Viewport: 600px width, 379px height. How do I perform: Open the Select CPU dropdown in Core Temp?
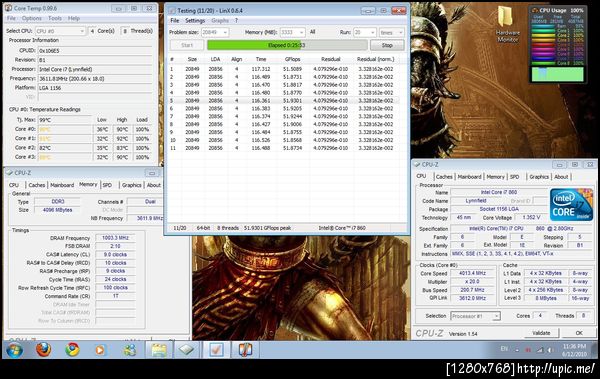click(60, 31)
